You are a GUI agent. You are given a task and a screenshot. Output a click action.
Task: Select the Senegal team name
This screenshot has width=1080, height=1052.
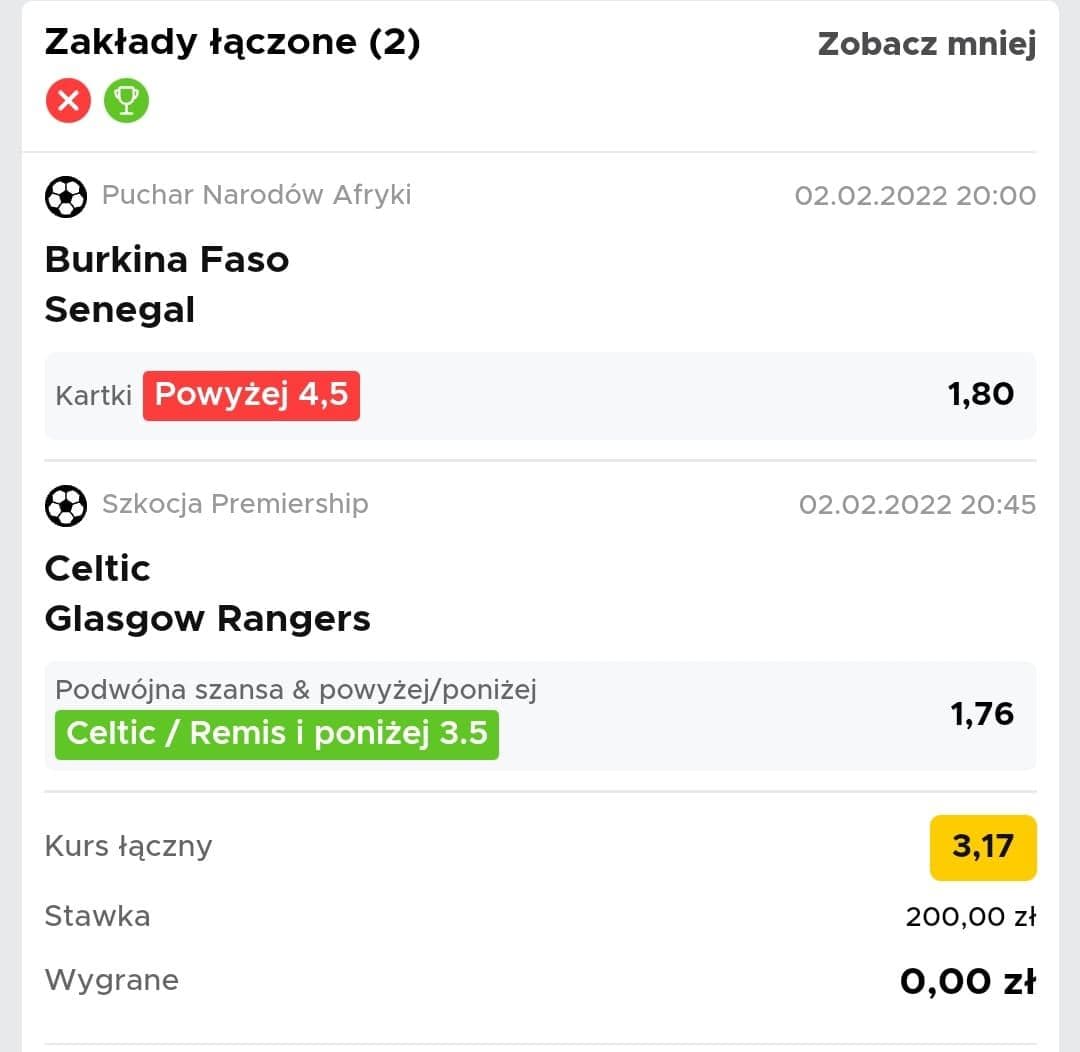click(120, 310)
